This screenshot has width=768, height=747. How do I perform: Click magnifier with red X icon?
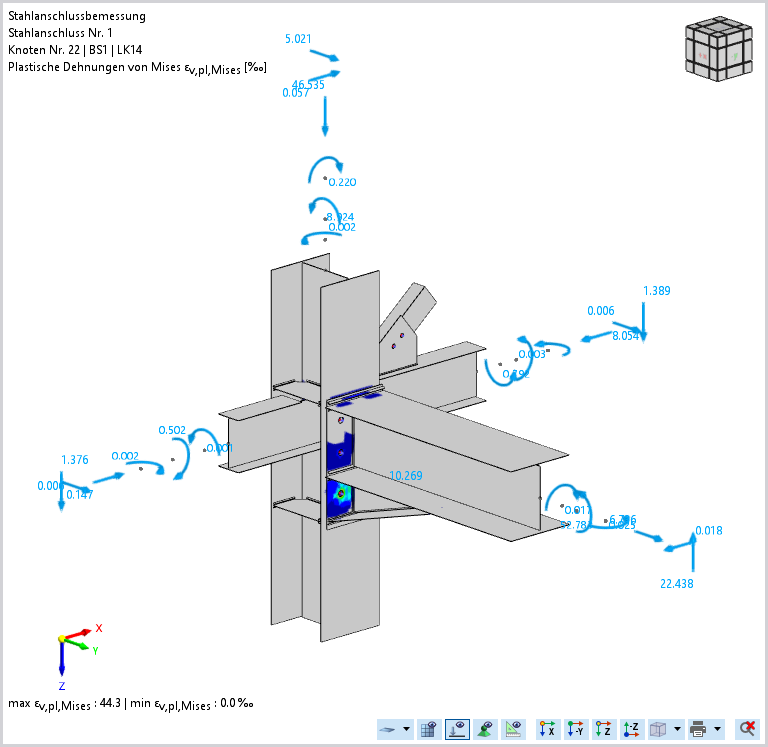[x=747, y=729]
